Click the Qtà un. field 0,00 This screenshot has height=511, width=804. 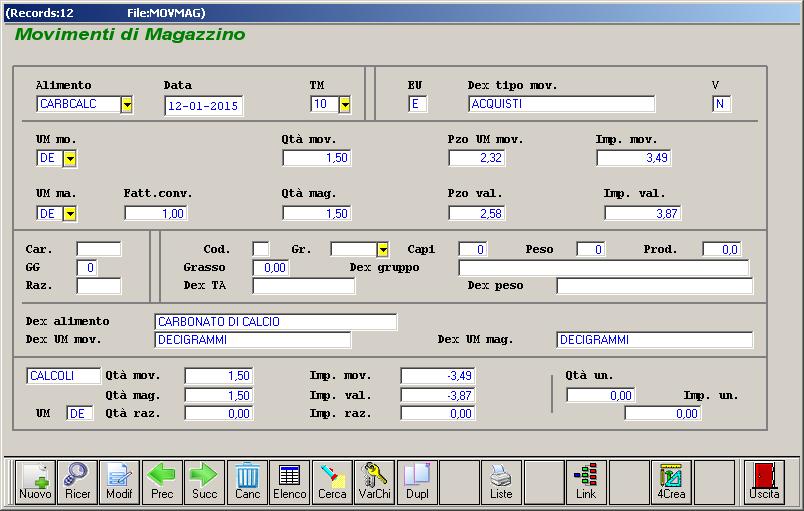601,395
